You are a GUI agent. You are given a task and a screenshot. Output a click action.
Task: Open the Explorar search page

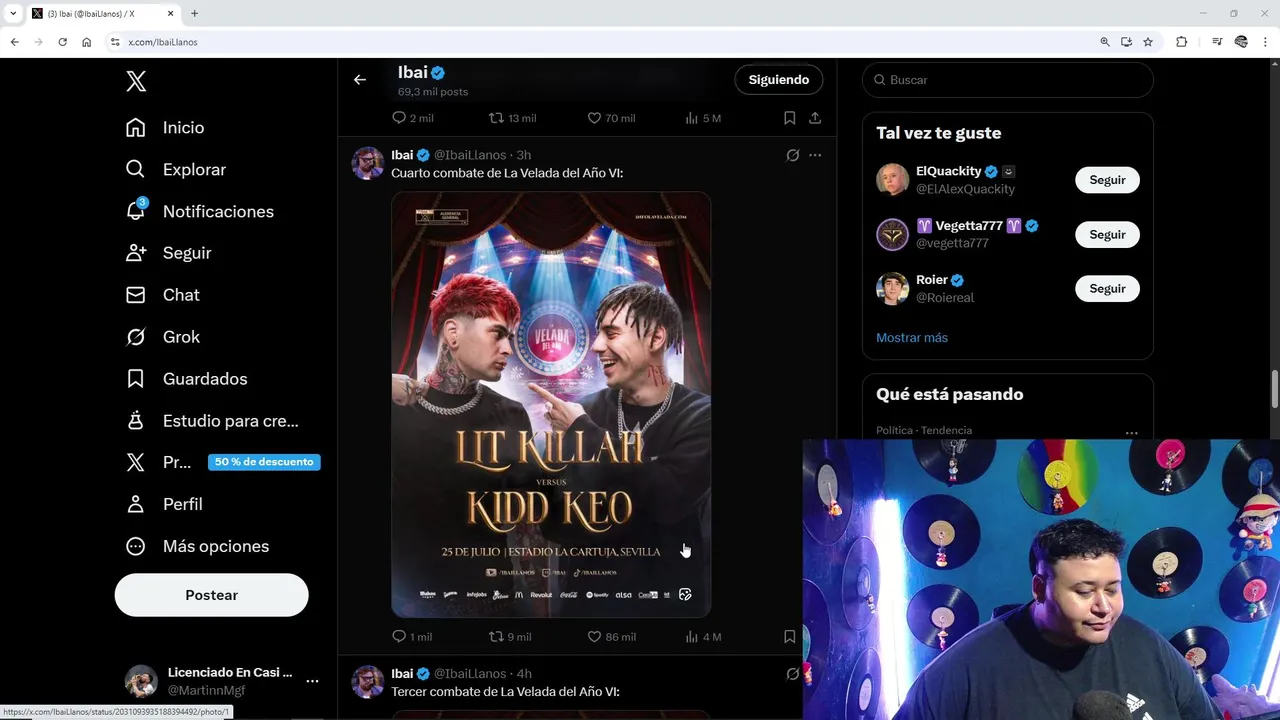(176, 170)
